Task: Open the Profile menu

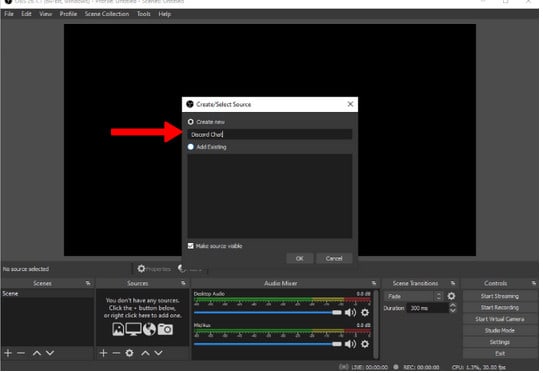Action: click(68, 14)
